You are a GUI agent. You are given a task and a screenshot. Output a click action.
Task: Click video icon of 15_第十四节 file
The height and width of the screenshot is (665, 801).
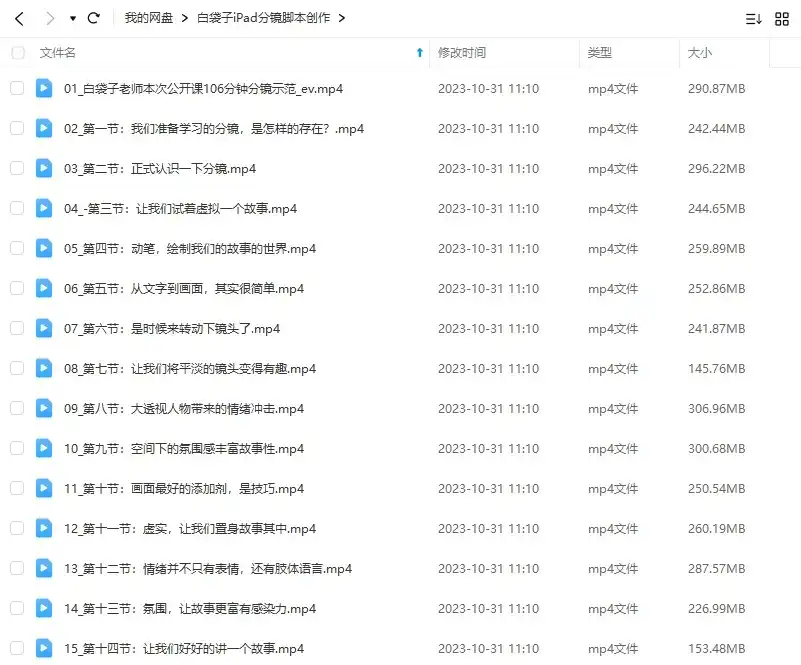point(44,648)
